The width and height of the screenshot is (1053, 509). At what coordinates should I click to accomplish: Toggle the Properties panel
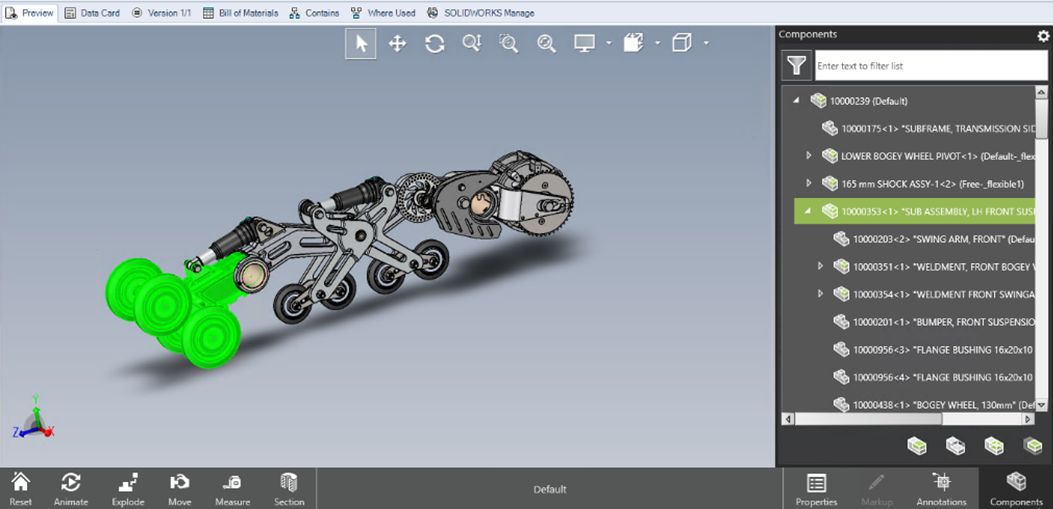[816, 488]
